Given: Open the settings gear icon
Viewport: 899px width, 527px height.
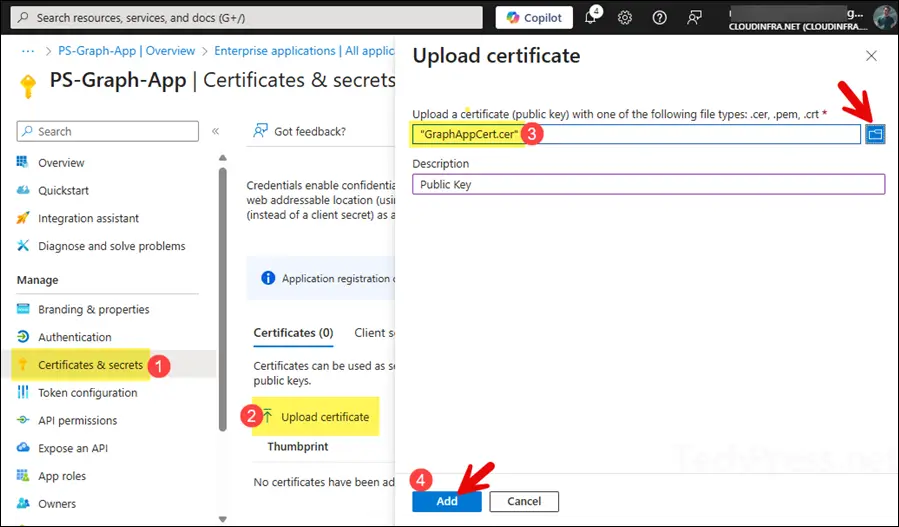Looking at the screenshot, I should [x=625, y=18].
